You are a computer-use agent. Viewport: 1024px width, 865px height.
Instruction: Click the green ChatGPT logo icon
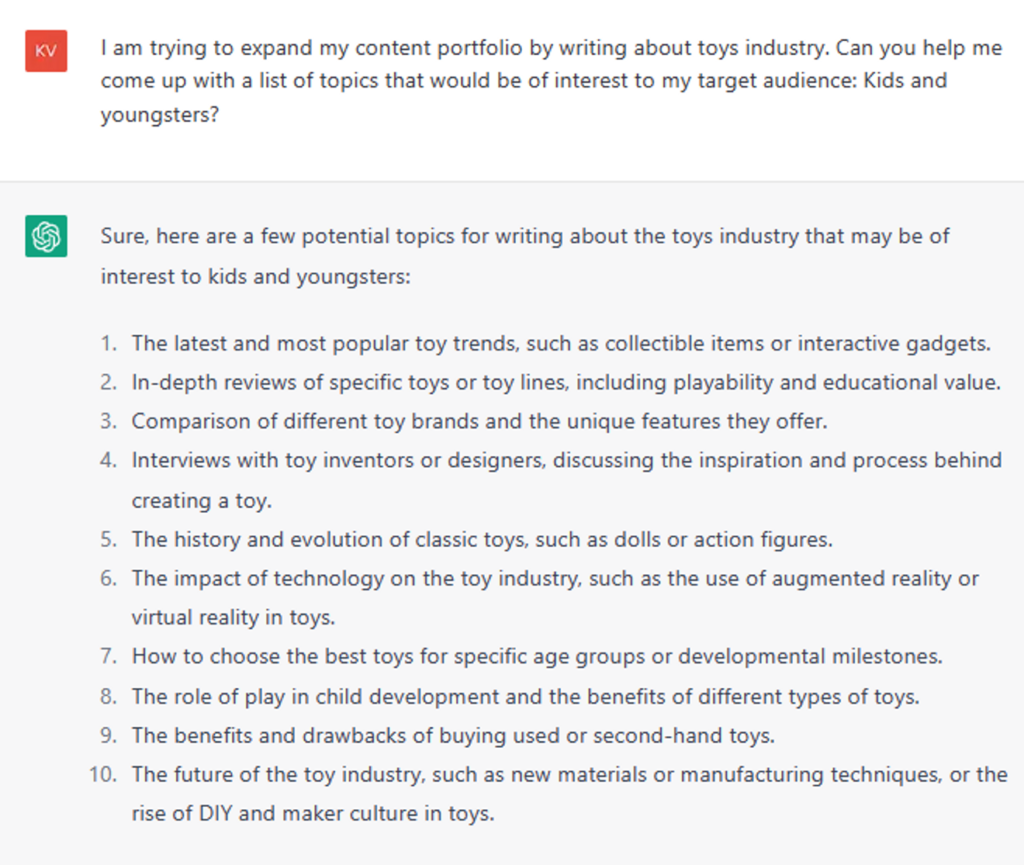[46, 236]
